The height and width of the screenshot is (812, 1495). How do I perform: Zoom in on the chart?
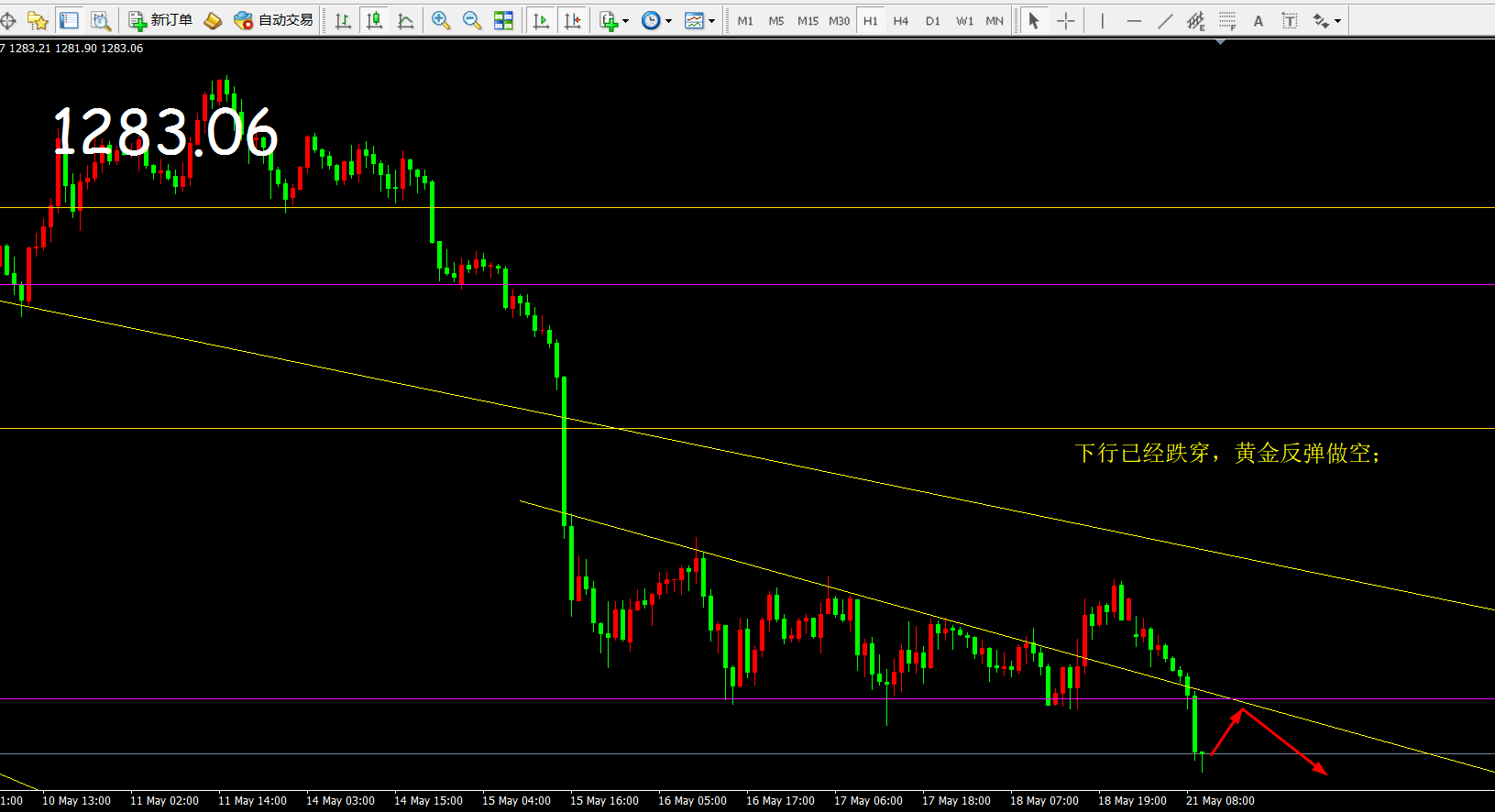(441, 20)
